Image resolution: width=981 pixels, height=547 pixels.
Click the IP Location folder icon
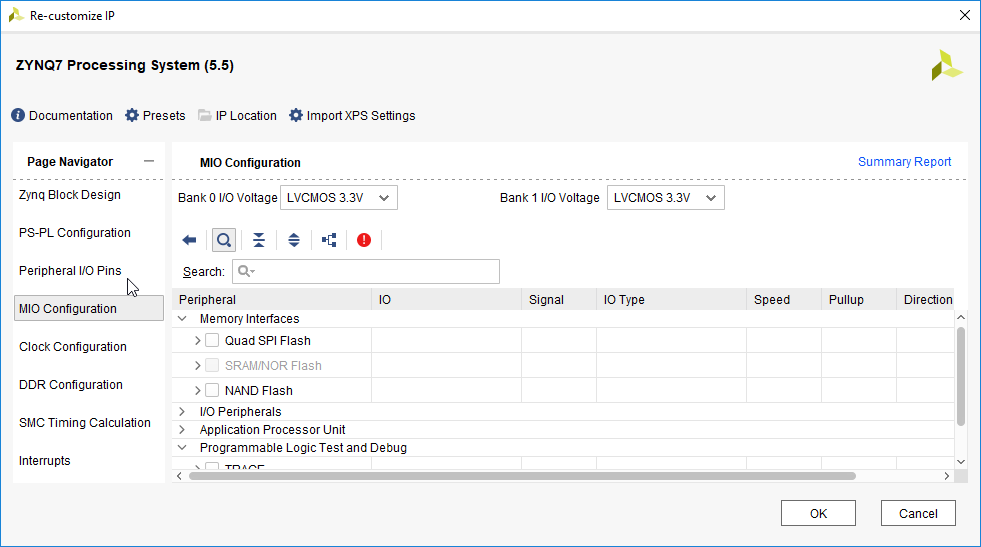click(x=205, y=115)
